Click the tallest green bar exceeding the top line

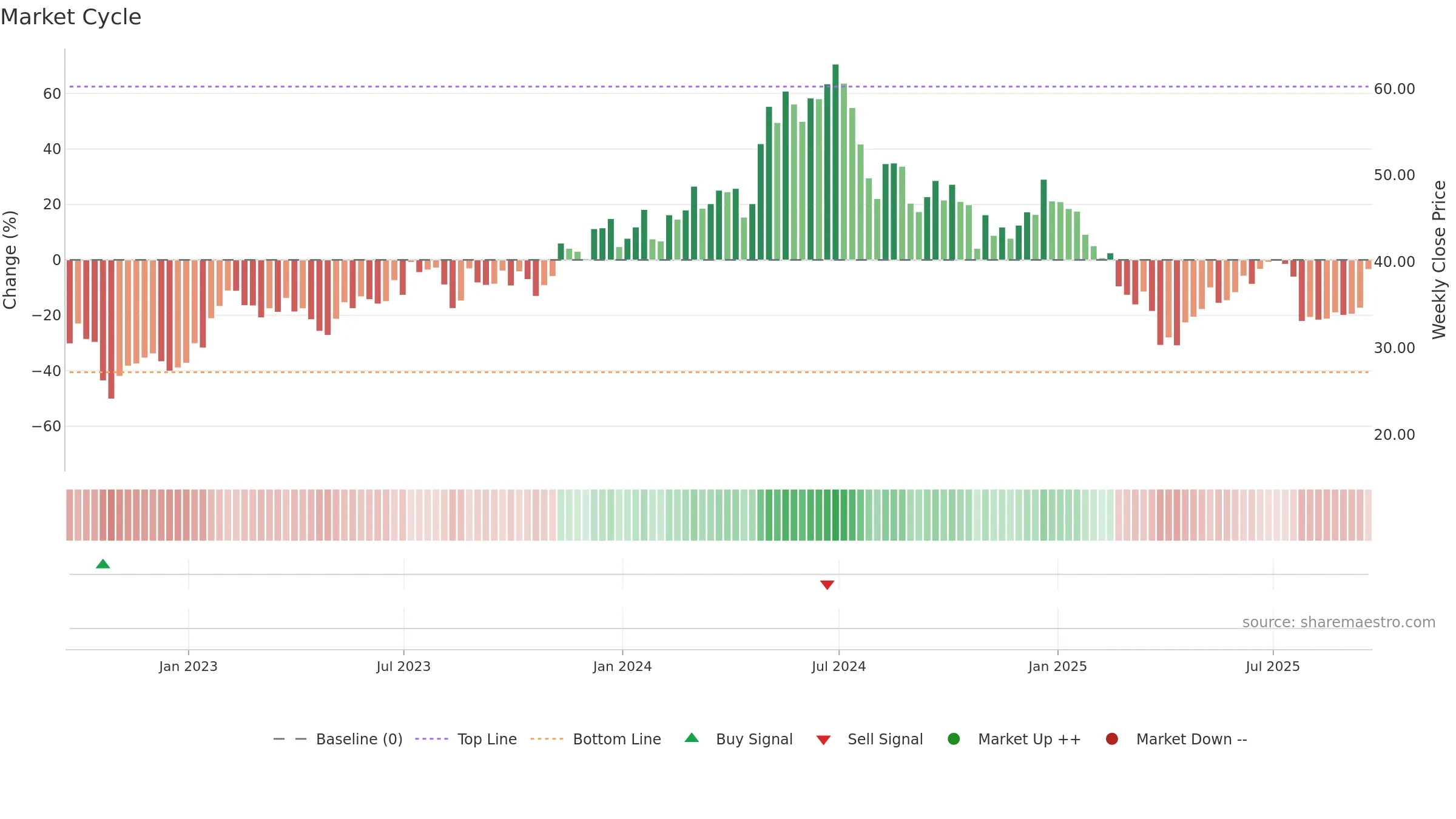click(x=835, y=162)
